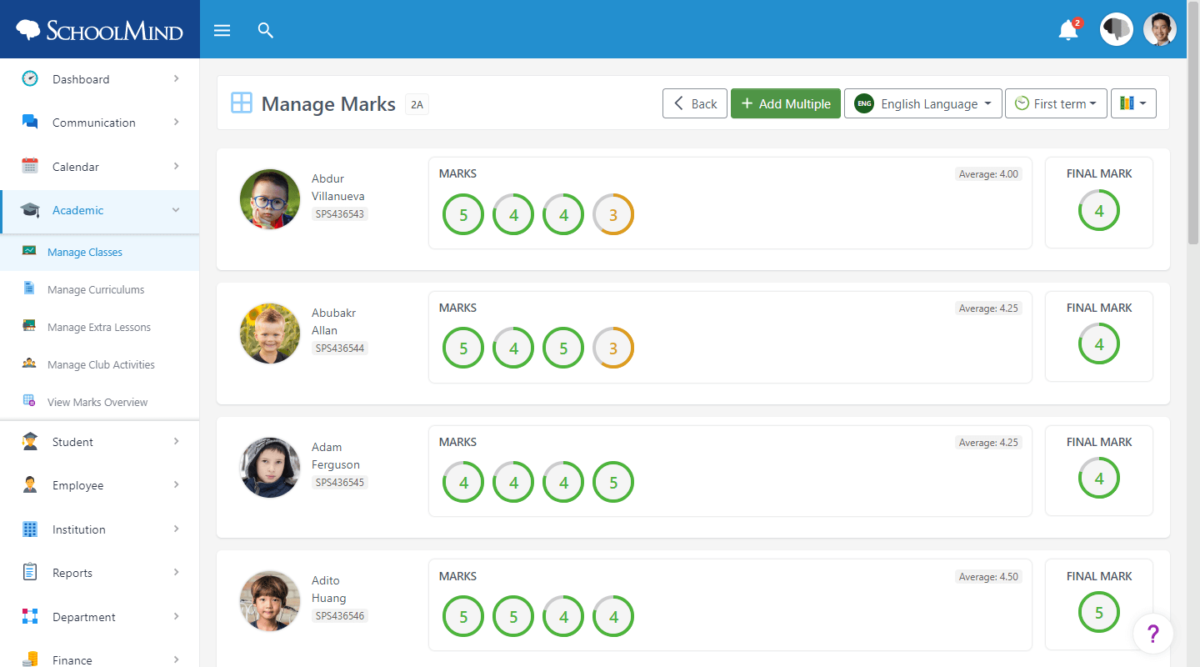The width and height of the screenshot is (1200, 667).
Task: Click Abdur Villanueva's final mark 4
Action: pyautogui.click(x=1099, y=210)
